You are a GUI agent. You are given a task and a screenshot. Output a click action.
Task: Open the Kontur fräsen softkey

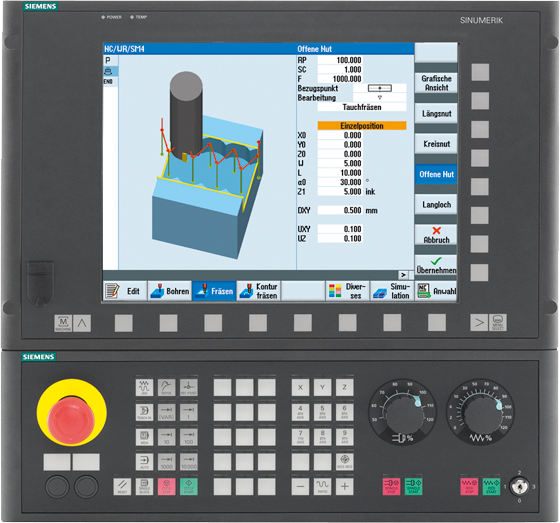(x=259, y=291)
